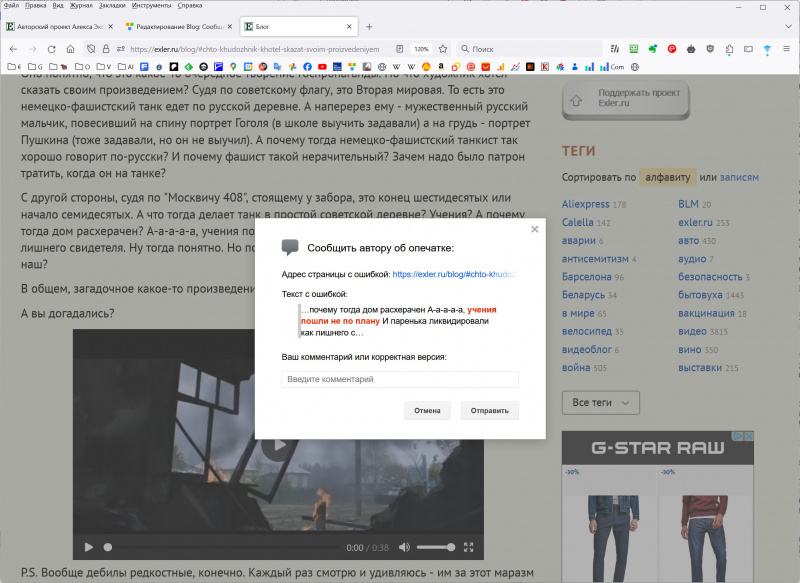Open a new browser tab

click(x=369, y=26)
